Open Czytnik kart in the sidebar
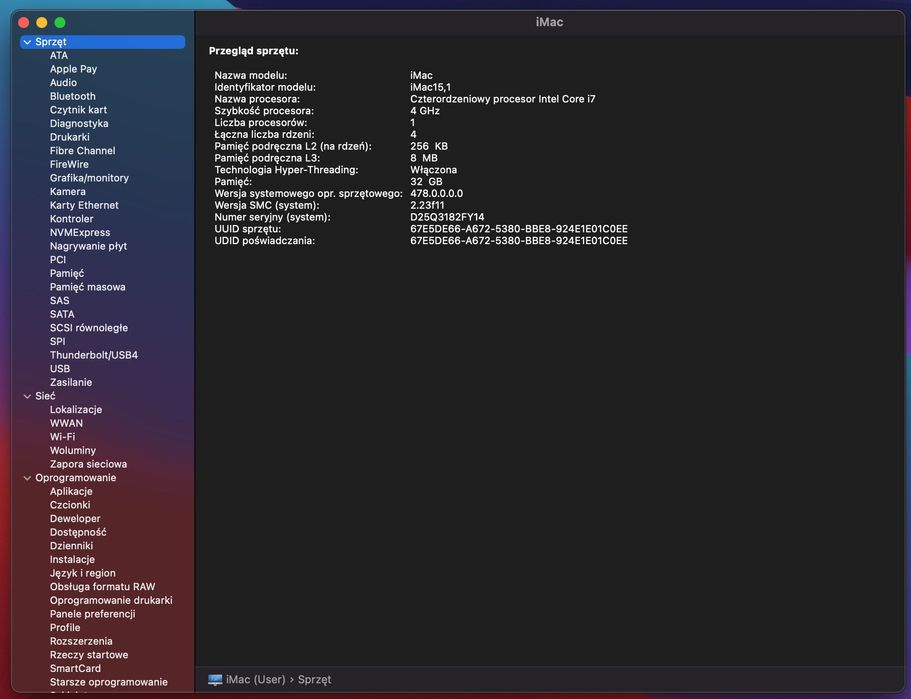This screenshot has width=911, height=699. pos(78,110)
